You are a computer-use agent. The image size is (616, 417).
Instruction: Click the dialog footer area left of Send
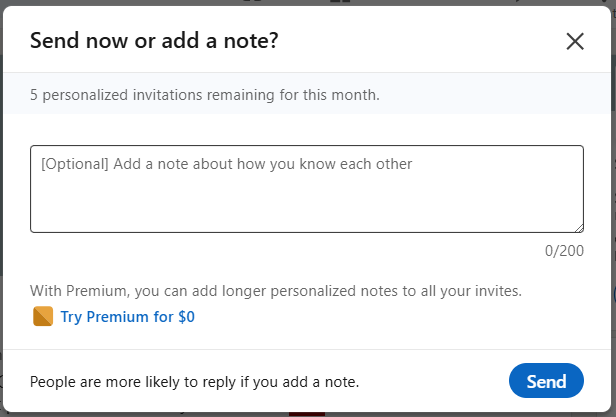point(434,381)
